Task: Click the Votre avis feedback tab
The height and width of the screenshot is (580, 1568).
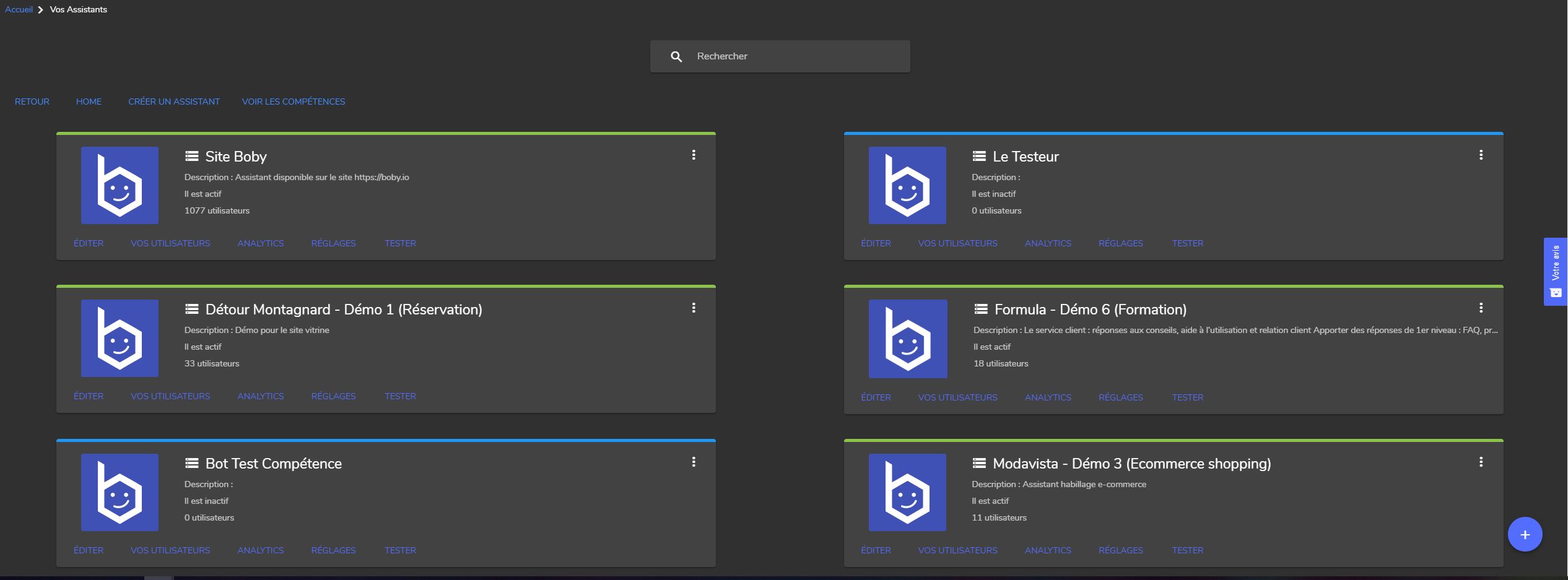Action: (x=1556, y=271)
